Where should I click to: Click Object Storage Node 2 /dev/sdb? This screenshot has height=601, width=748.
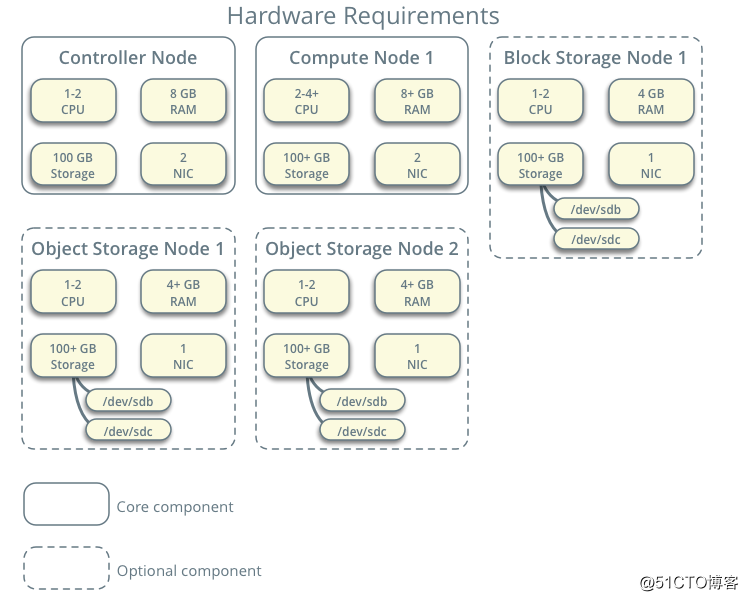click(x=362, y=401)
